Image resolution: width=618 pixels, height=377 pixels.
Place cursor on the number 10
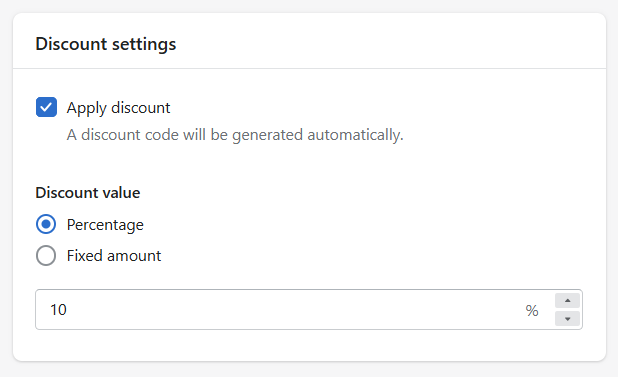(58, 310)
